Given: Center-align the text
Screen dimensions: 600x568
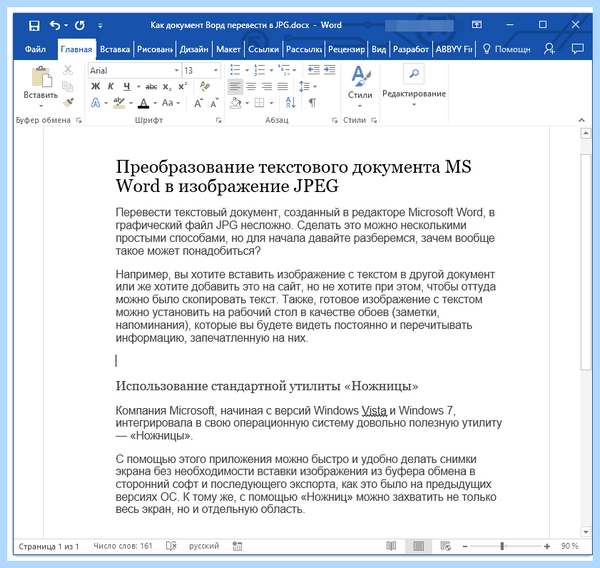Looking at the screenshot, I should click(x=251, y=87).
